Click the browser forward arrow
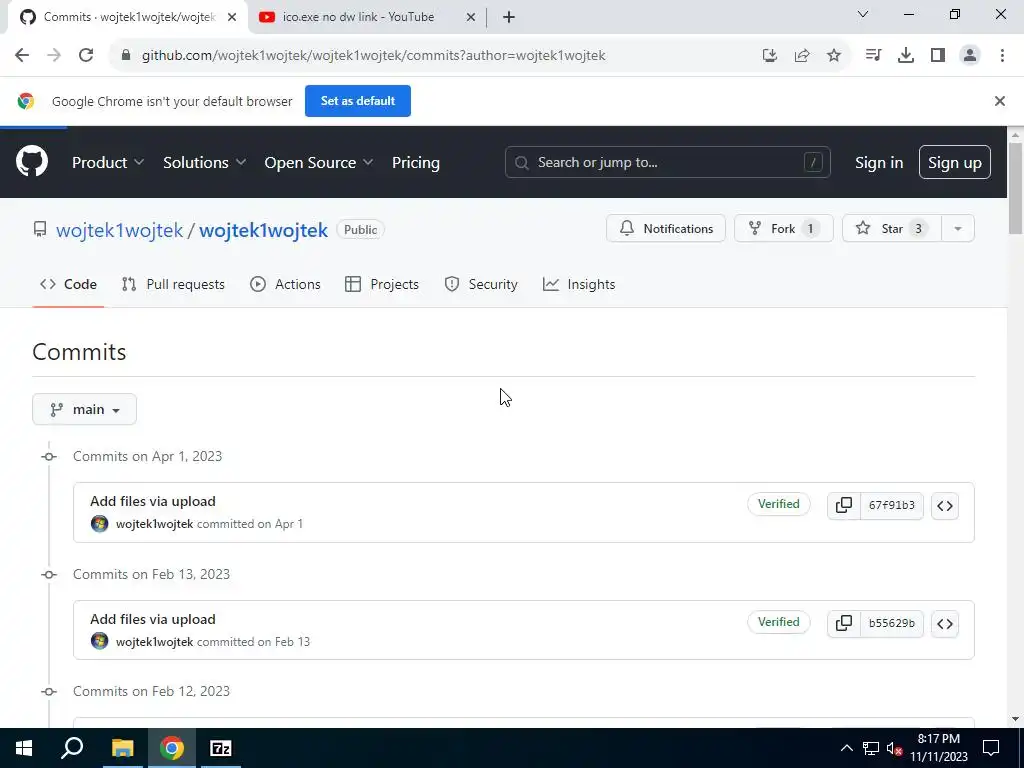Viewport: 1024px width, 768px height. point(54,56)
